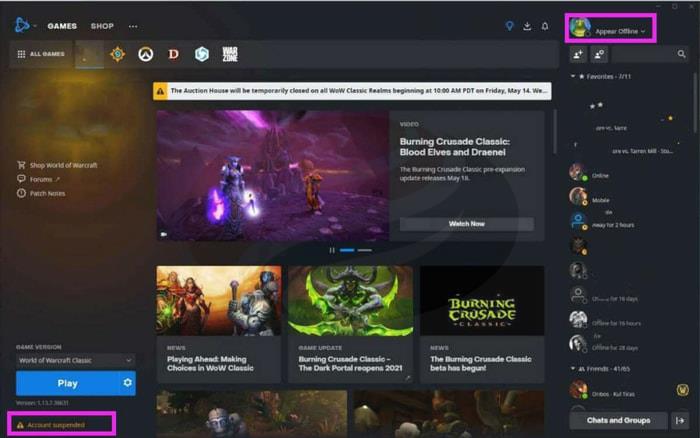The height and width of the screenshot is (438, 700).
Task: Expand the World of Warcraft Classic version dropdown
Action: coord(75,360)
